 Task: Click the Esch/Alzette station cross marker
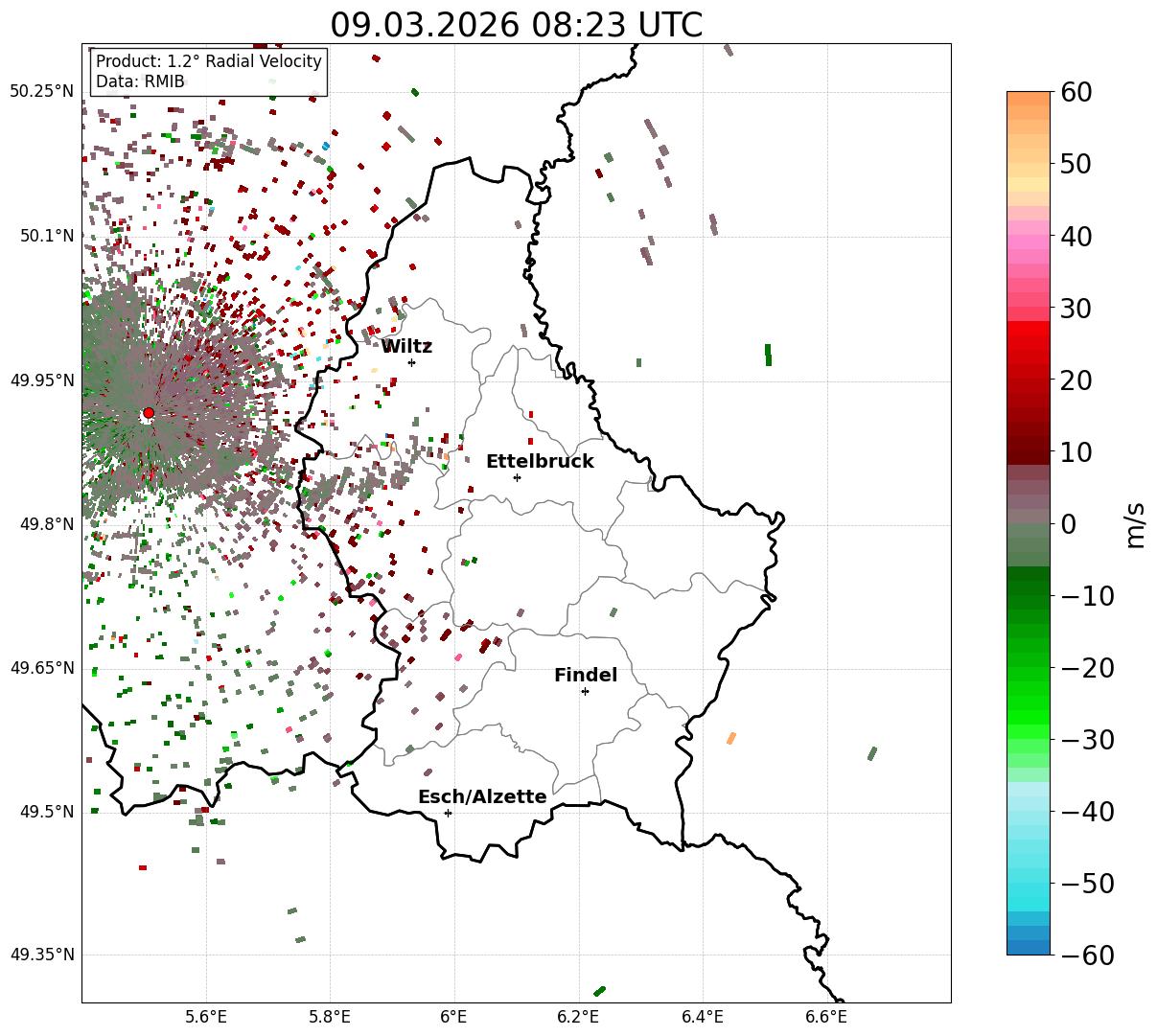click(448, 813)
